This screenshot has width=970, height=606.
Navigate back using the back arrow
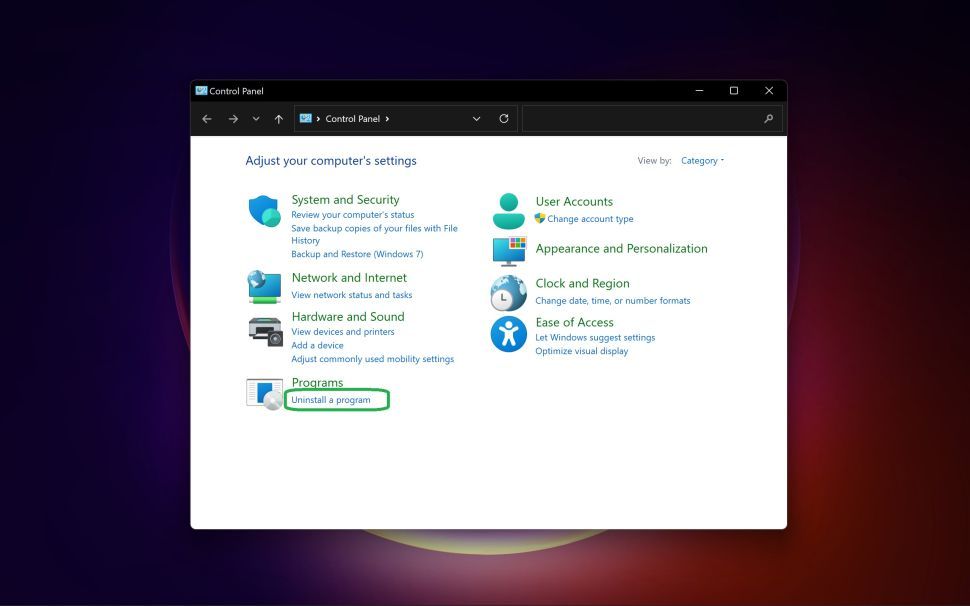206,118
